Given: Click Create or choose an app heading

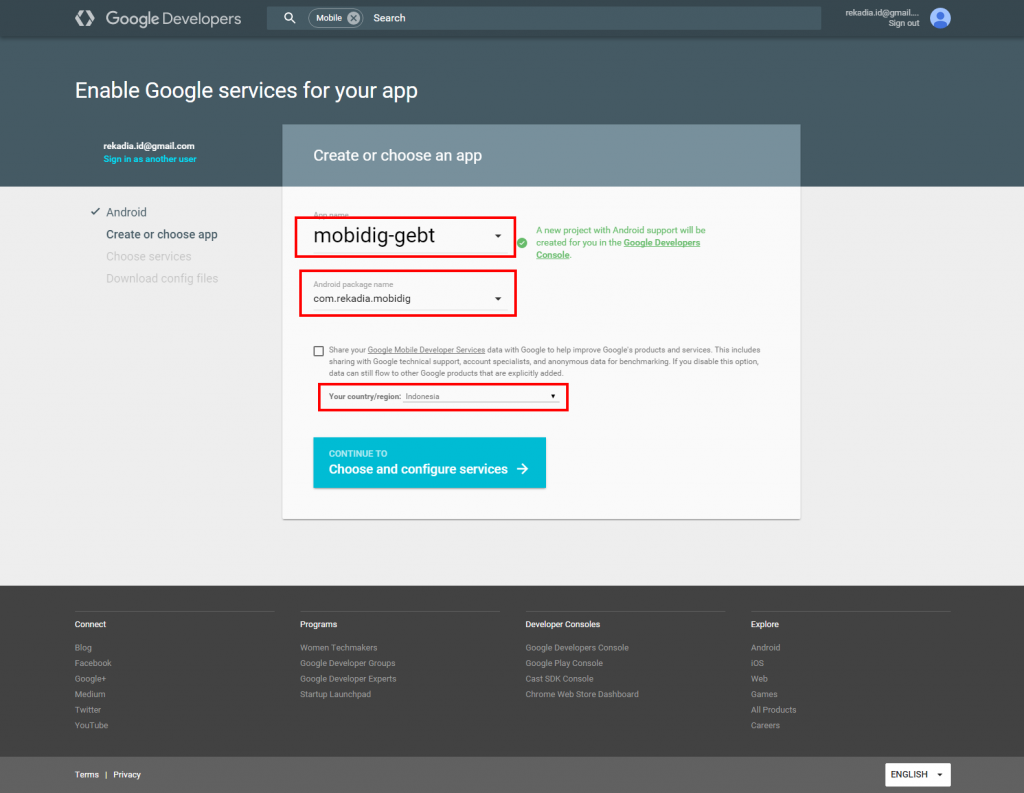Looking at the screenshot, I should coord(397,155).
